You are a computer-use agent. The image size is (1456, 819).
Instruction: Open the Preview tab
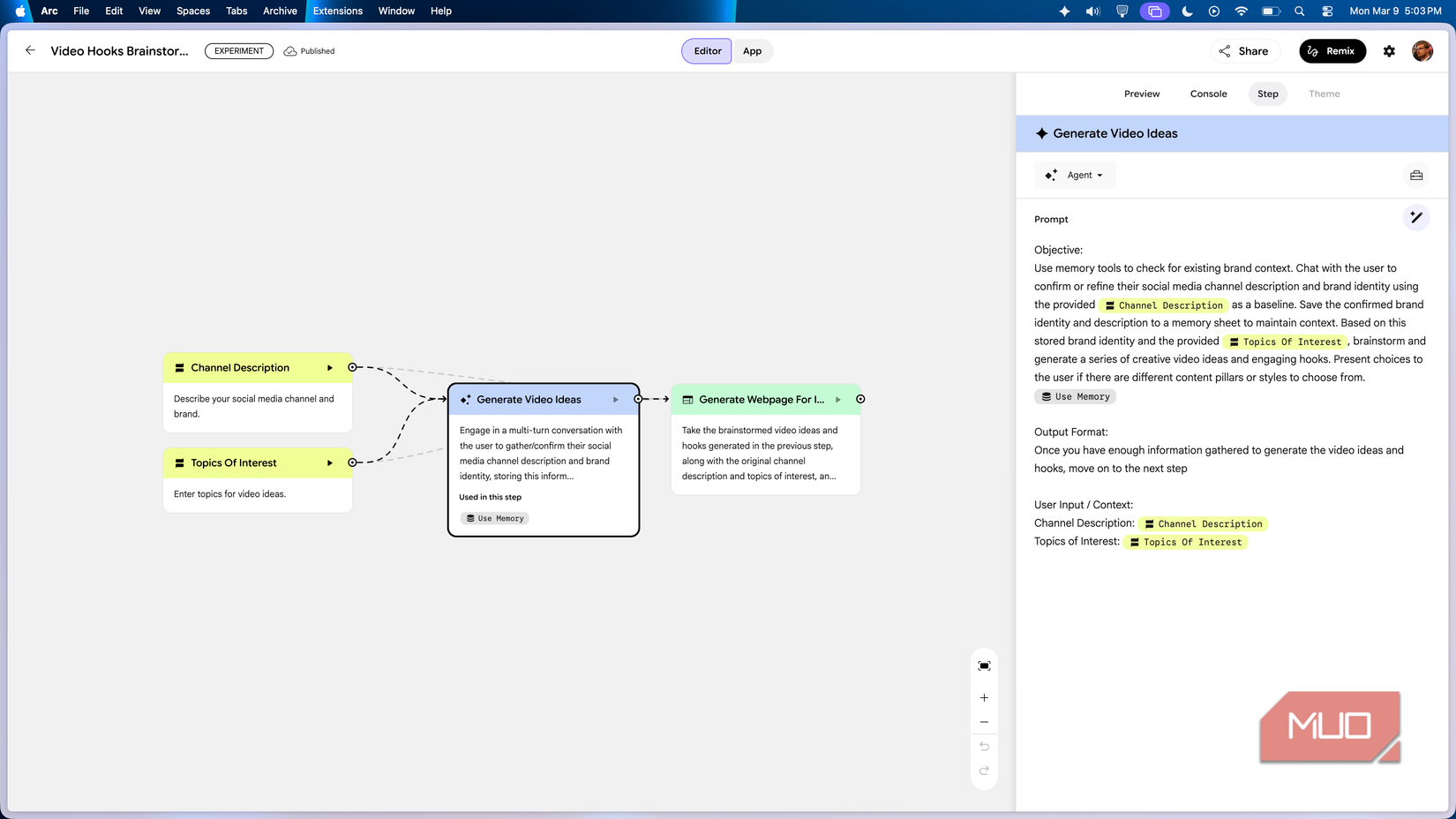click(x=1142, y=94)
